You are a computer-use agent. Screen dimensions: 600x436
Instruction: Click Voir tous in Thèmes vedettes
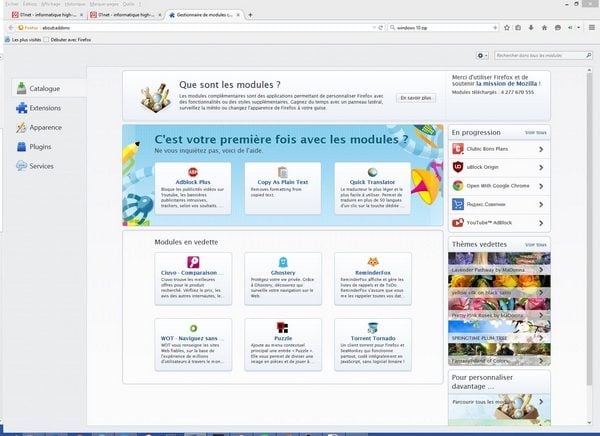[536, 244]
